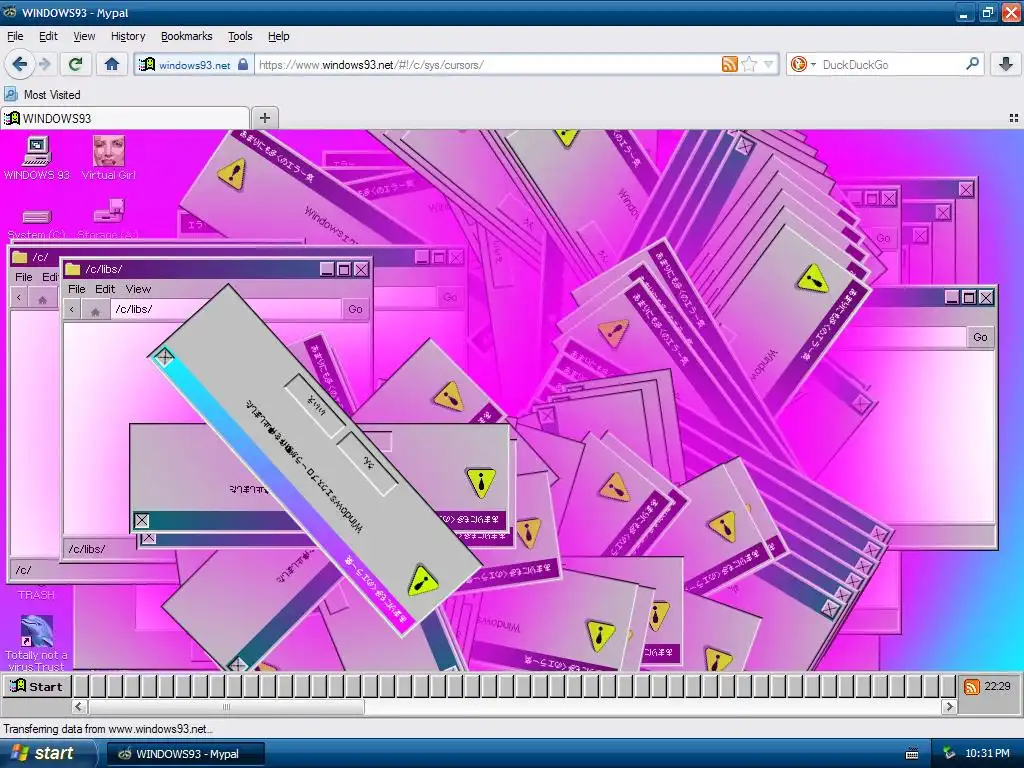1024x768 pixels.
Task: Click the RSS feed icon in address bar
Action: [x=729, y=64]
